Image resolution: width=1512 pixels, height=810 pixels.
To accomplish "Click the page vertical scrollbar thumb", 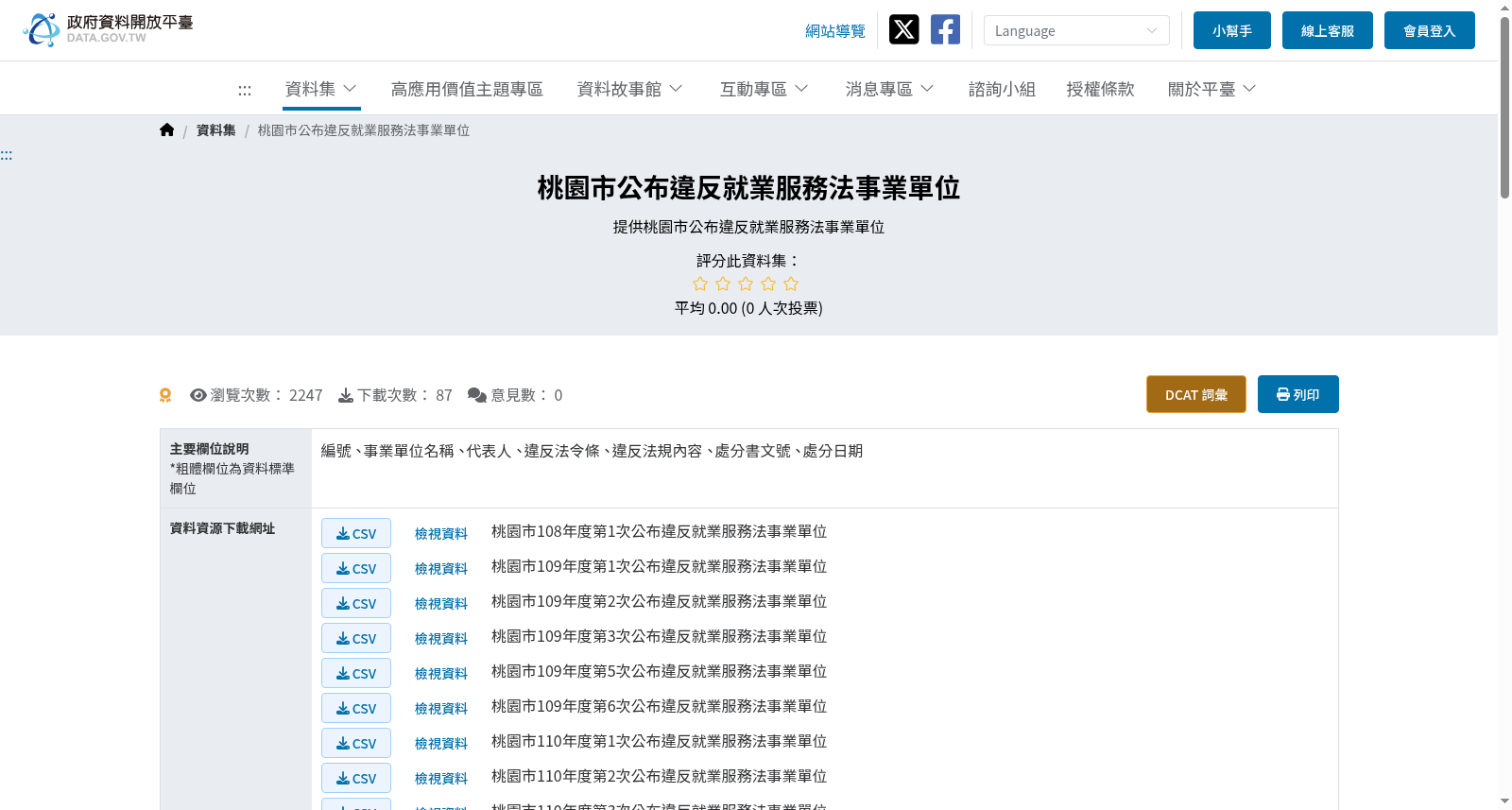I will click(x=1504, y=107).
